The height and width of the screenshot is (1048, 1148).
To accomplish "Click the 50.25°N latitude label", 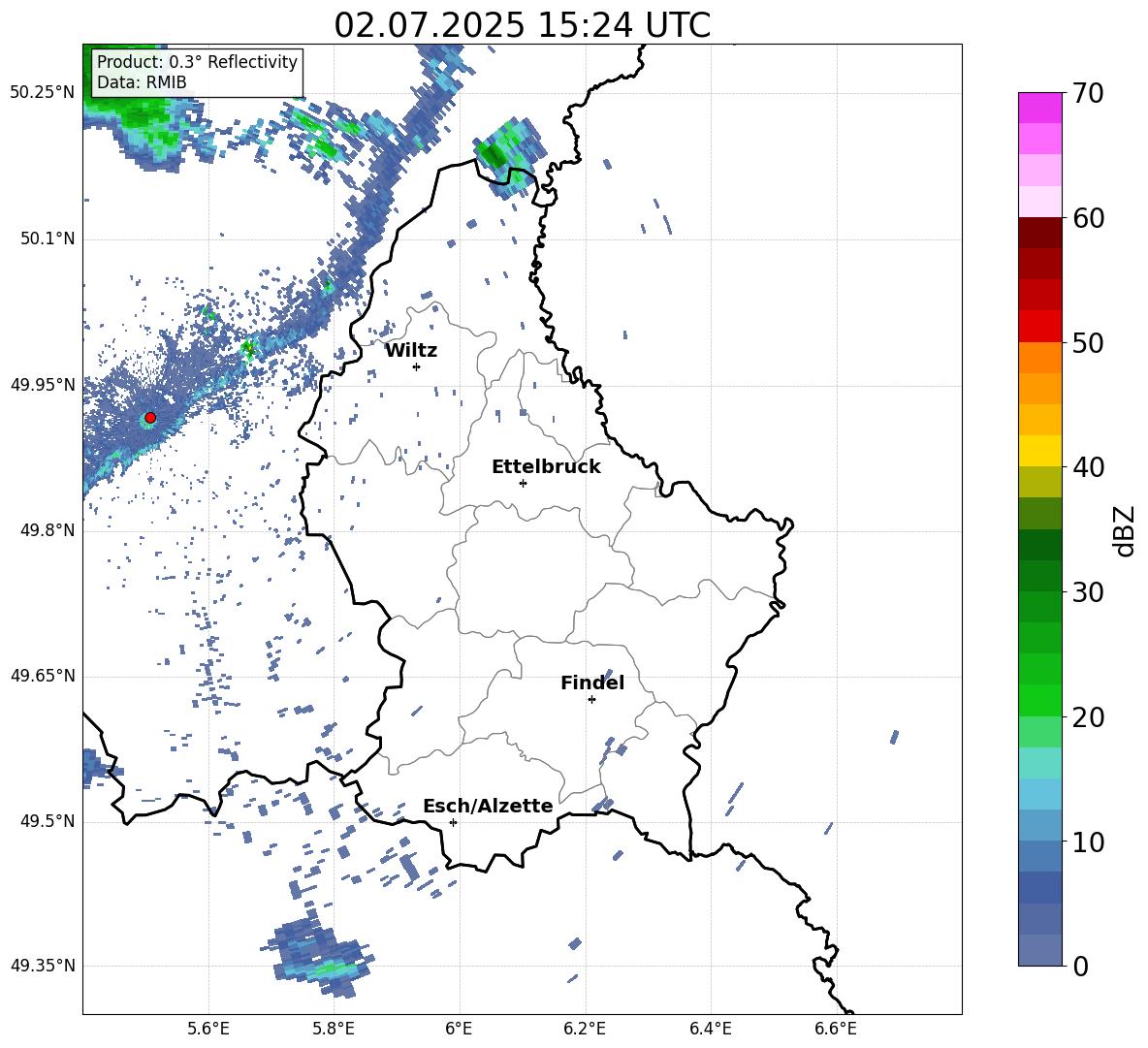I will pos(43,93).
